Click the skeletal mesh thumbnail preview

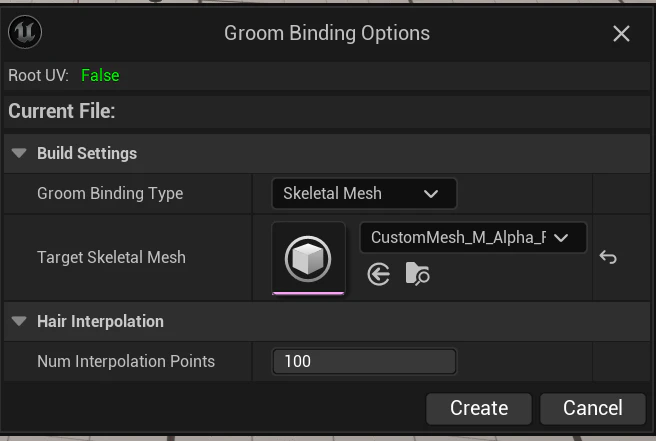(308, 258)
